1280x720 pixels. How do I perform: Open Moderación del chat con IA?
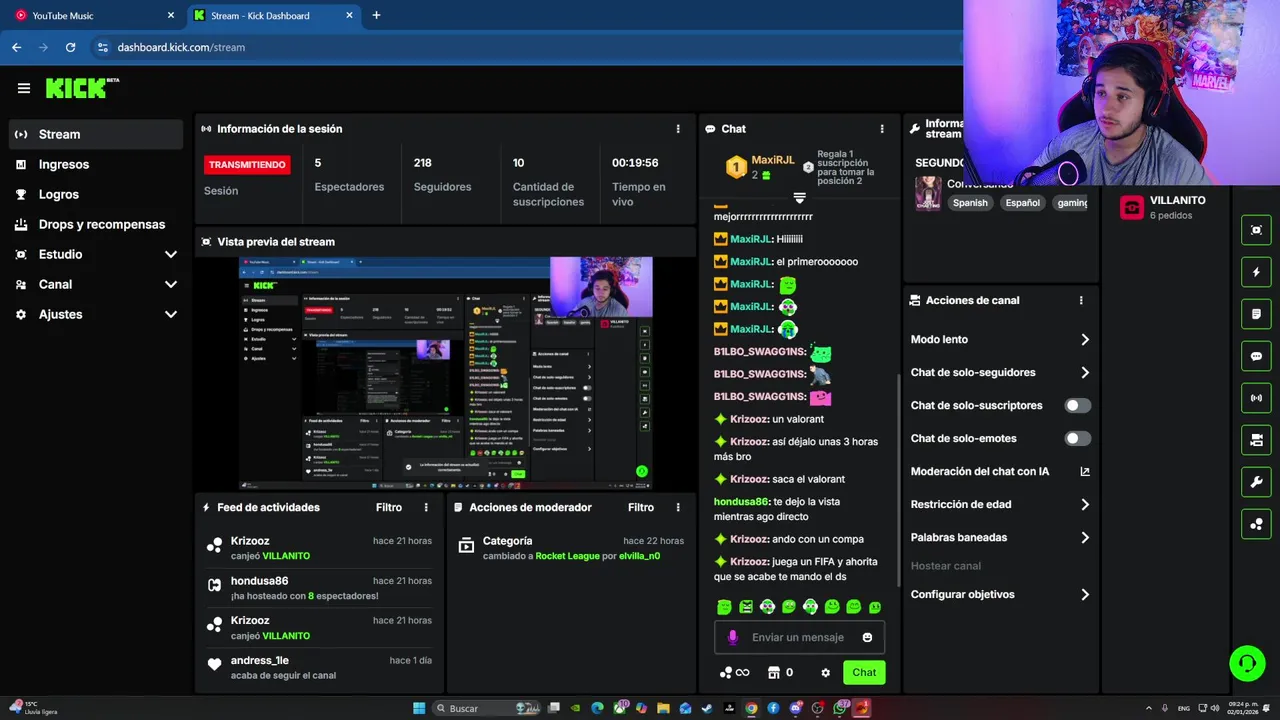(1000, 472)
